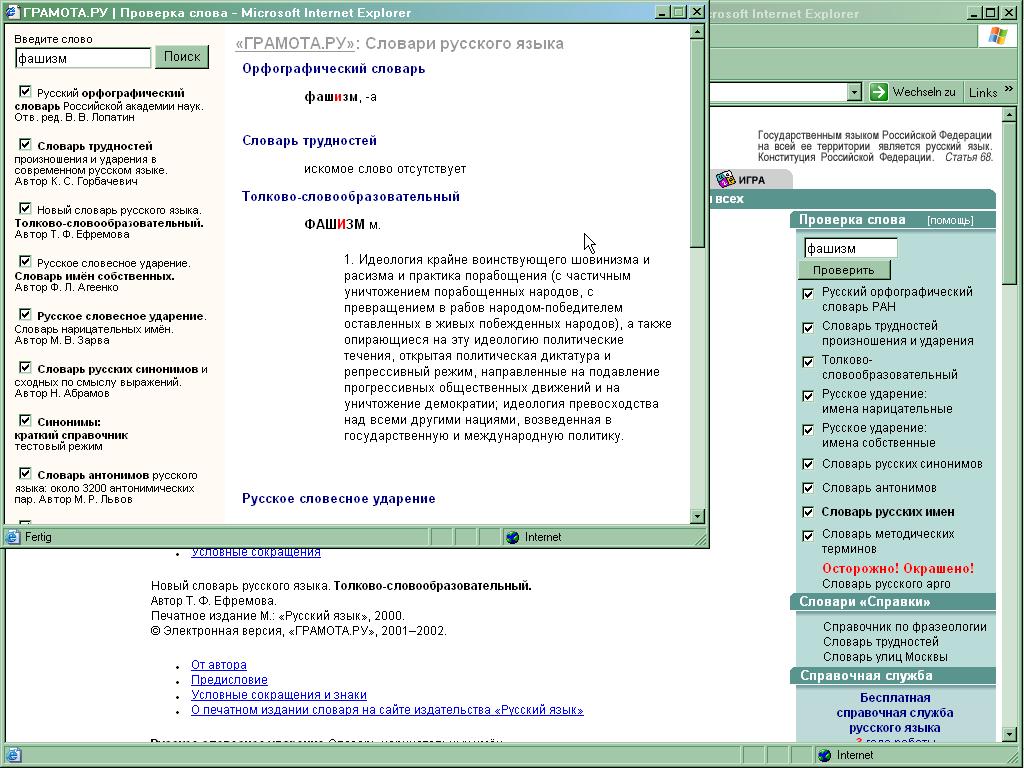
Task: Open Справочник по фразеологии link
Action: (x=904, y=627)
